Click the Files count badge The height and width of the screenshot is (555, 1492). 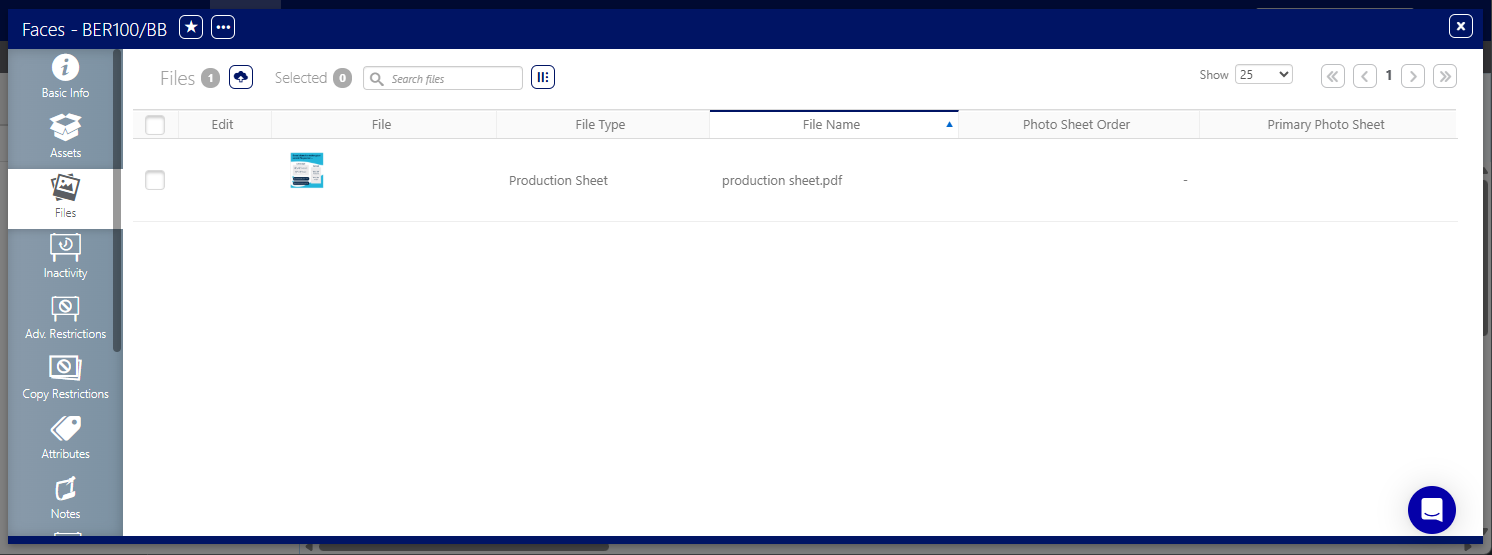point(210,78)
